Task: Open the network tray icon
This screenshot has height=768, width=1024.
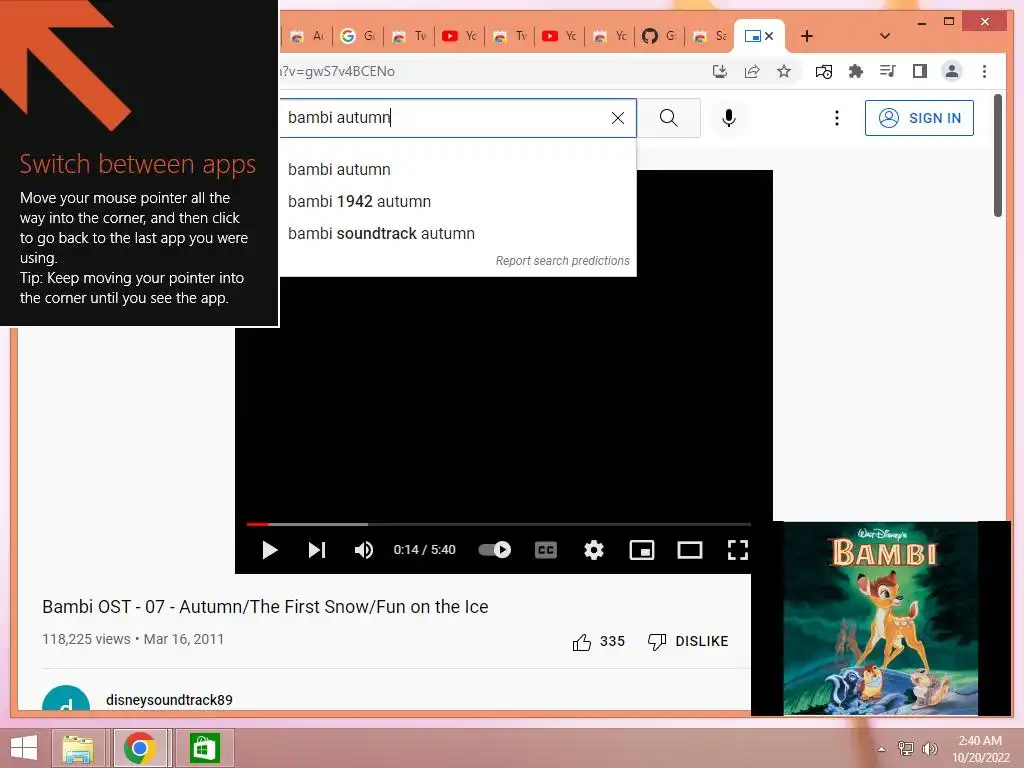Action: point(905,749)
